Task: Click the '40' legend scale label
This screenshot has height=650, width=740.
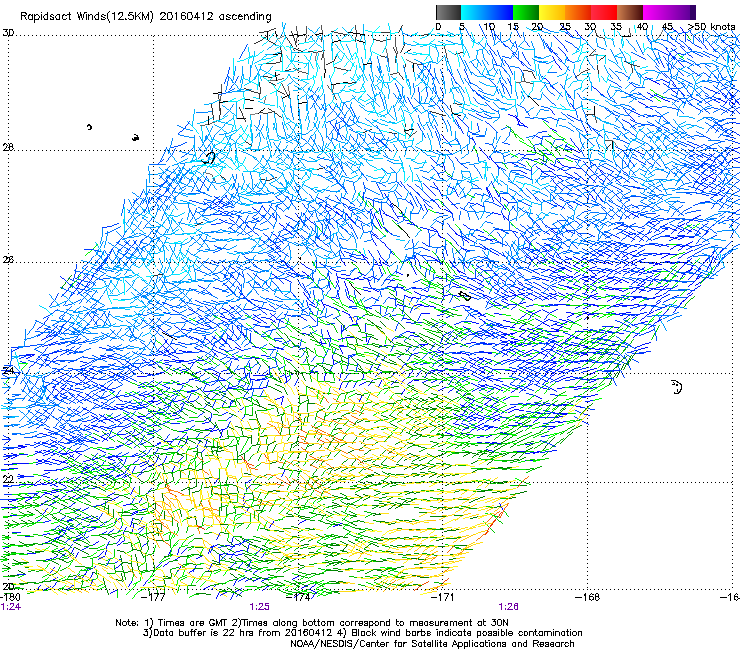Action: click(642, 26)
